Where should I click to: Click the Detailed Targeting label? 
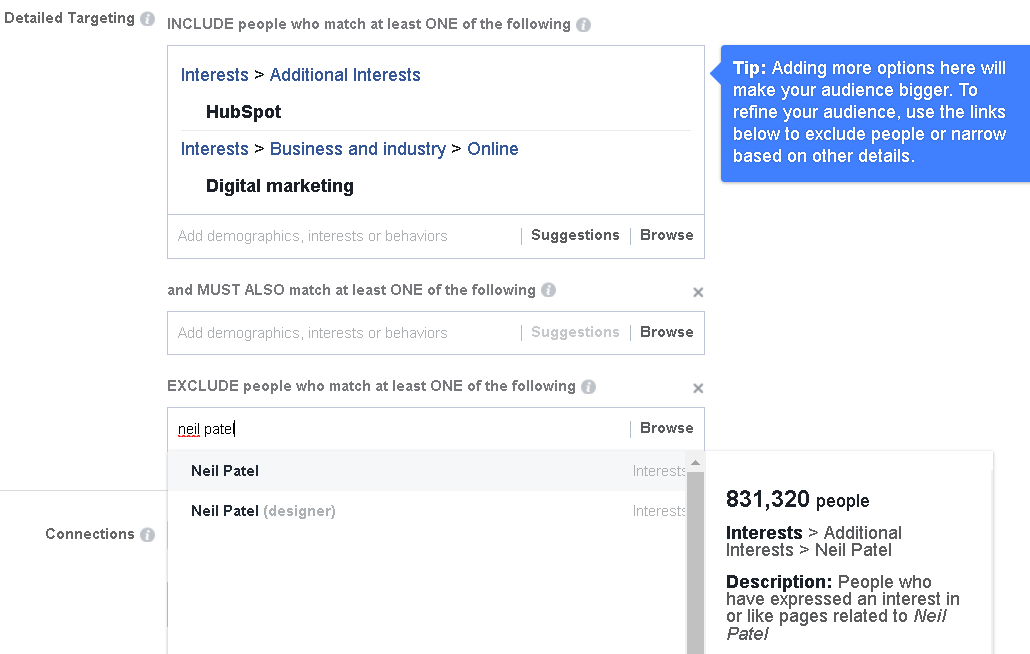70,18
